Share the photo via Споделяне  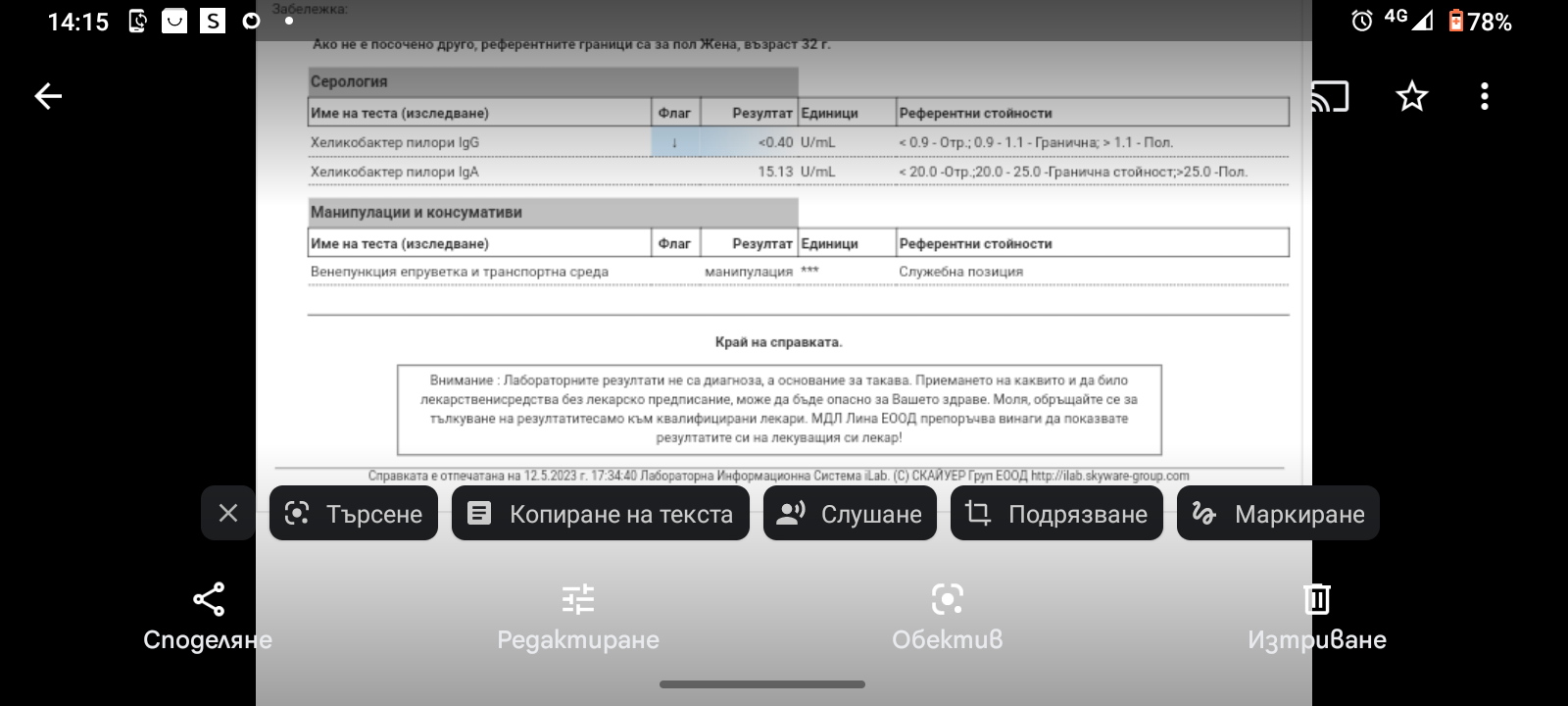coord(208,616)
